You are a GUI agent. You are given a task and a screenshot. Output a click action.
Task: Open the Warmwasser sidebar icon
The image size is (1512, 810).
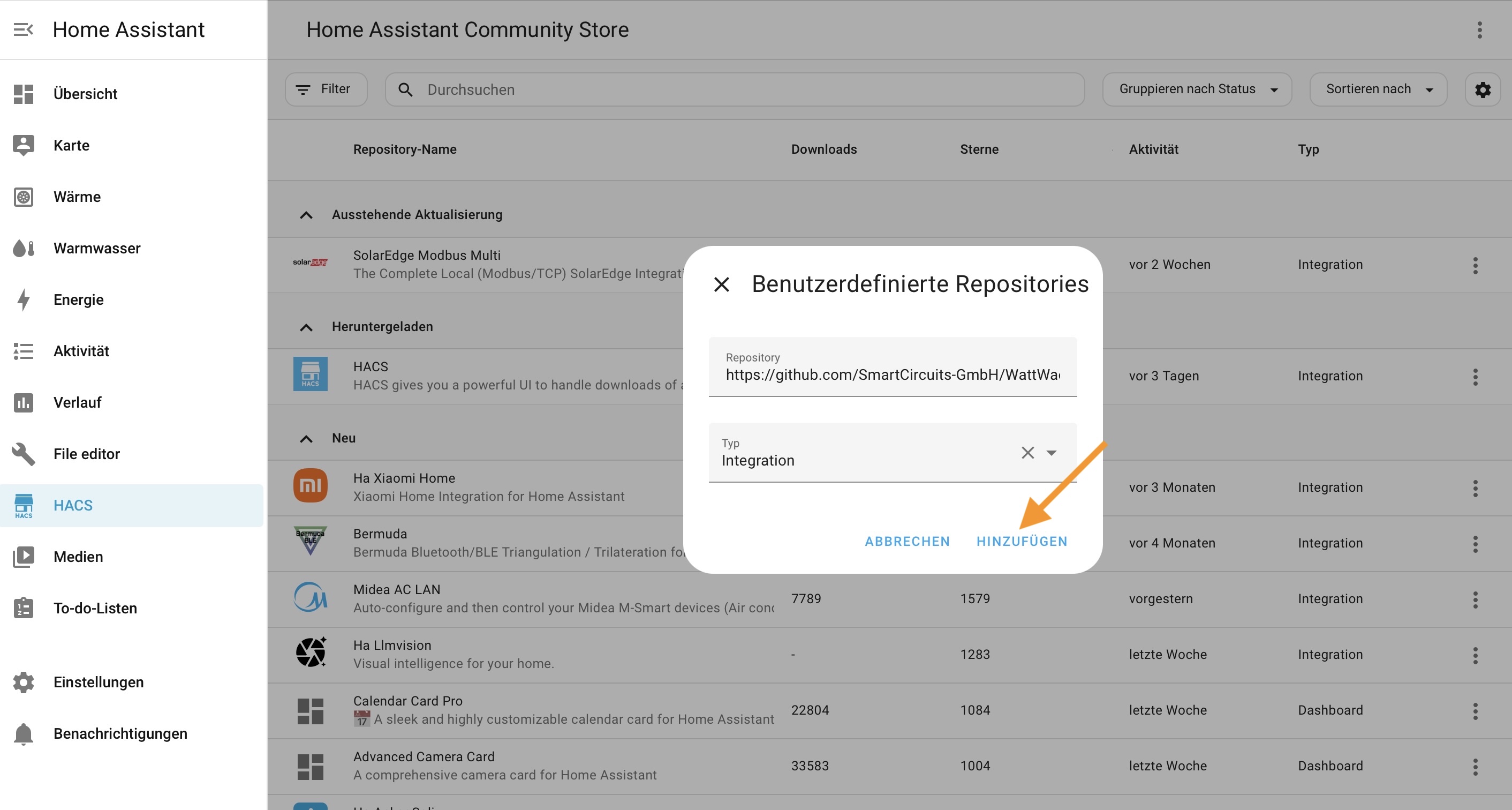coord(24,249)
